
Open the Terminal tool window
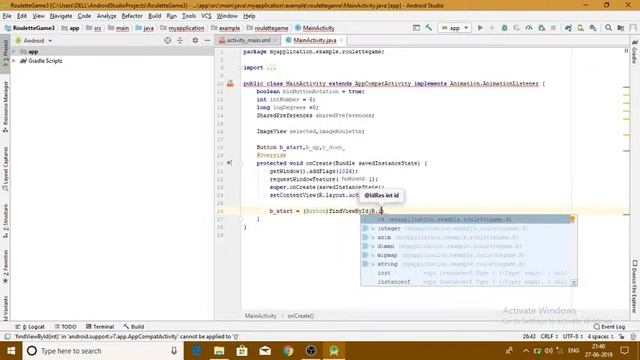point(100,327)
